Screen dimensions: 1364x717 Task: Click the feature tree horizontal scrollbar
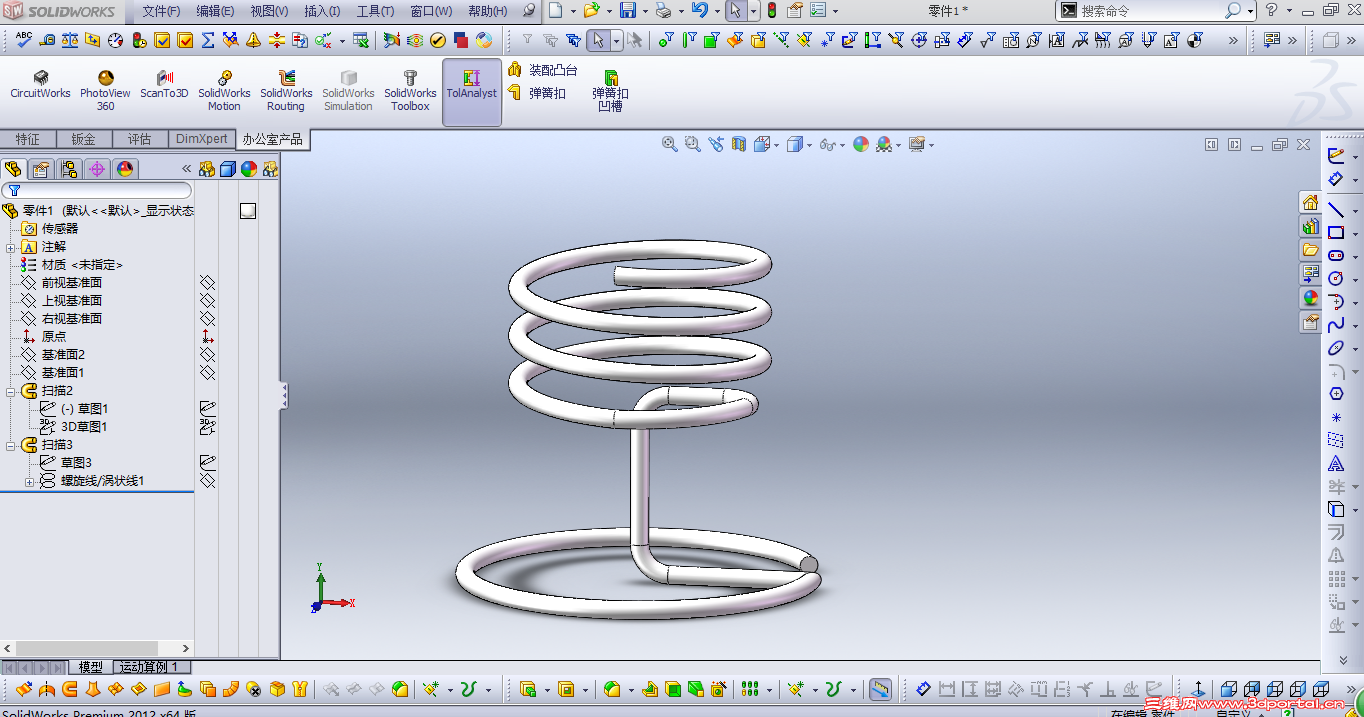97,648
